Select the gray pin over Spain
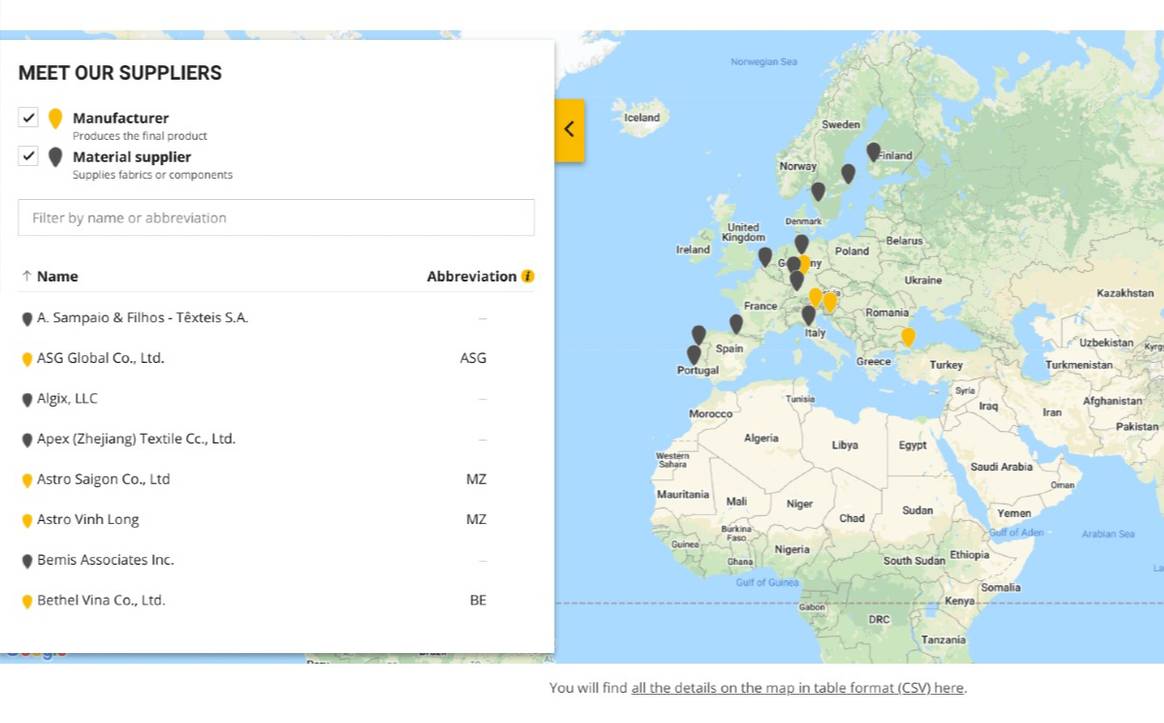The image size is (1164, 723). point(736,323)
